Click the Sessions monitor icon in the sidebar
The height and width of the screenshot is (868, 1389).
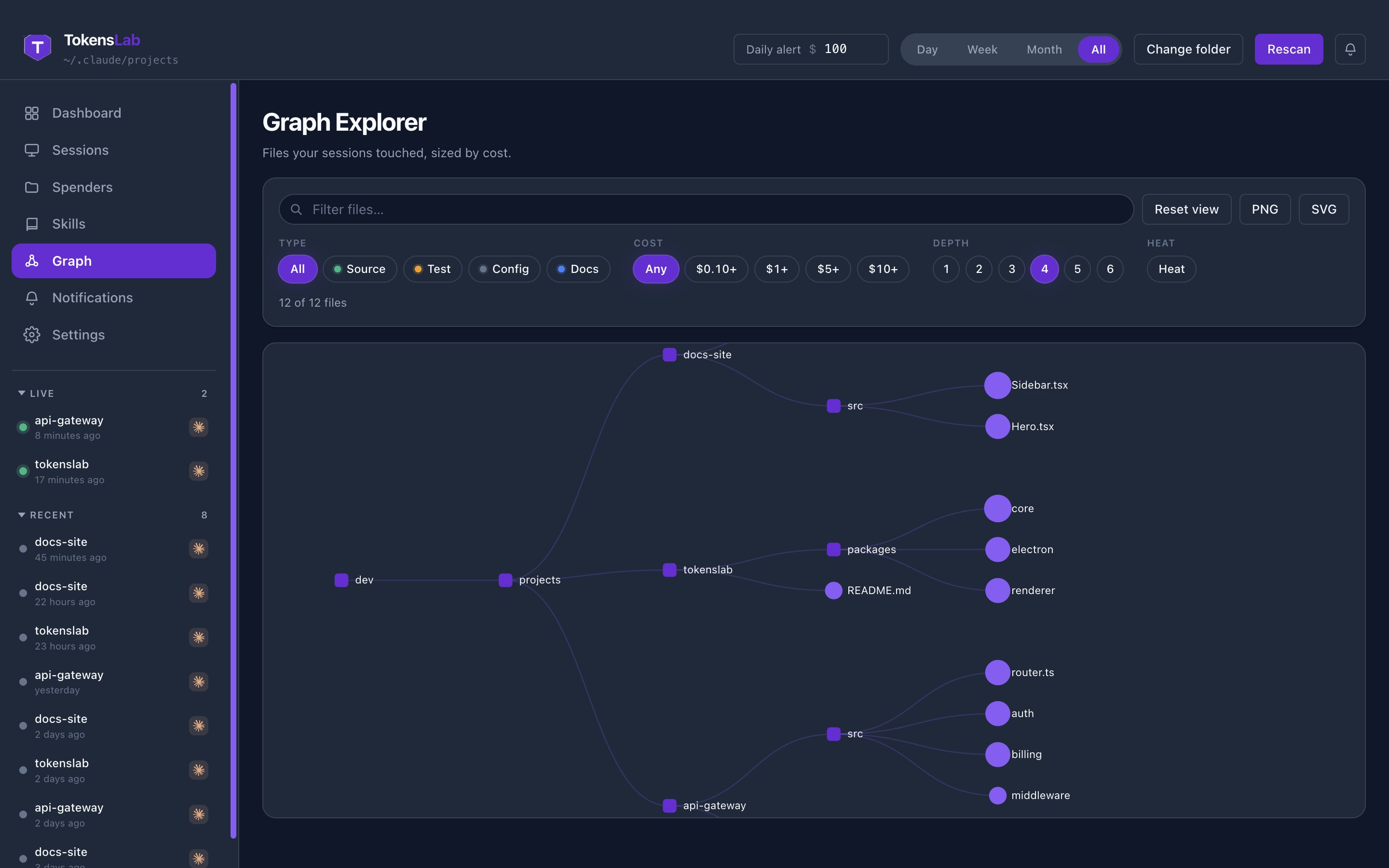tap(31, 150)
